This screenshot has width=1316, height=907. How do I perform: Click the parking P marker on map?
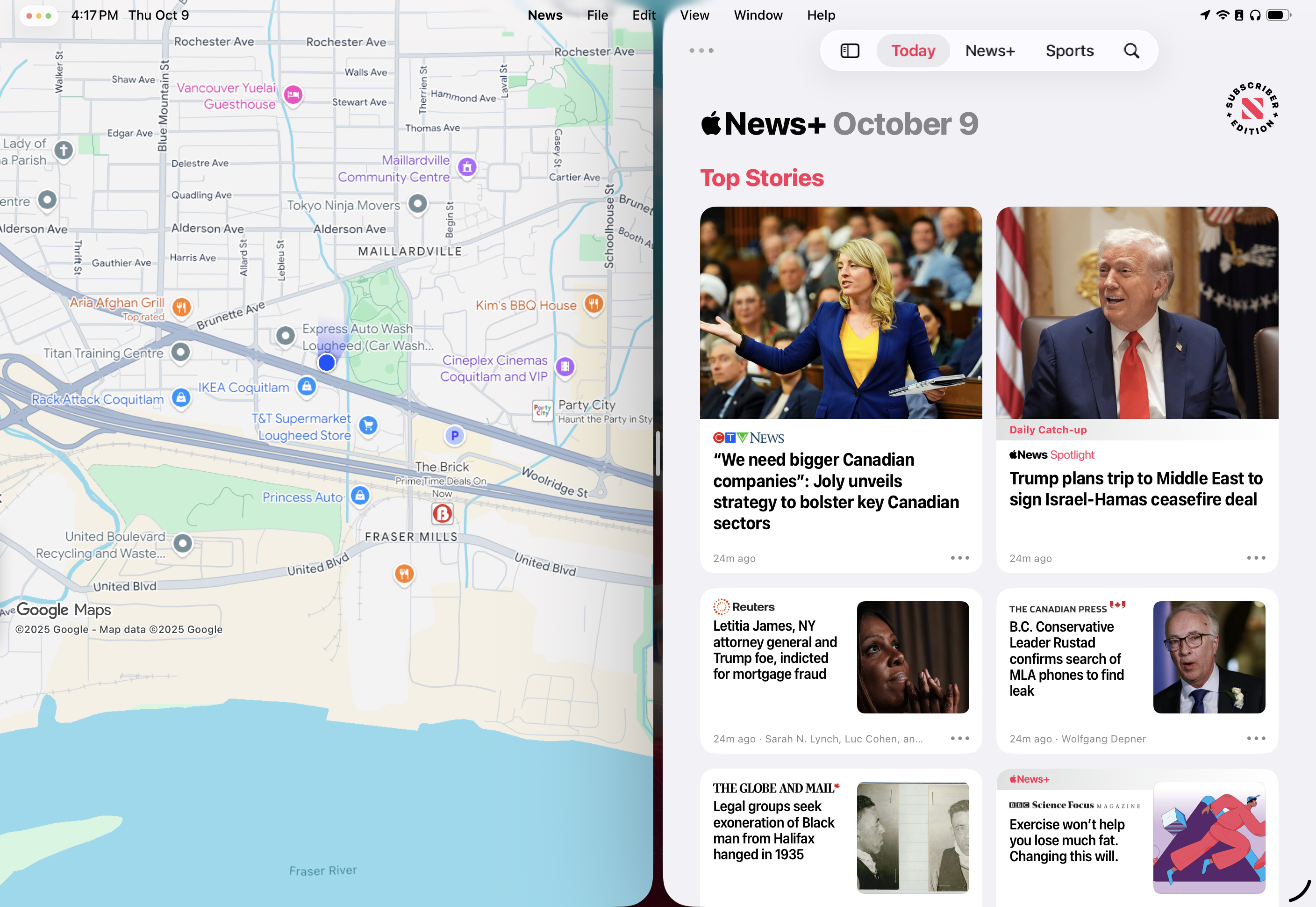pyautogui.click(x=454, y=436)
